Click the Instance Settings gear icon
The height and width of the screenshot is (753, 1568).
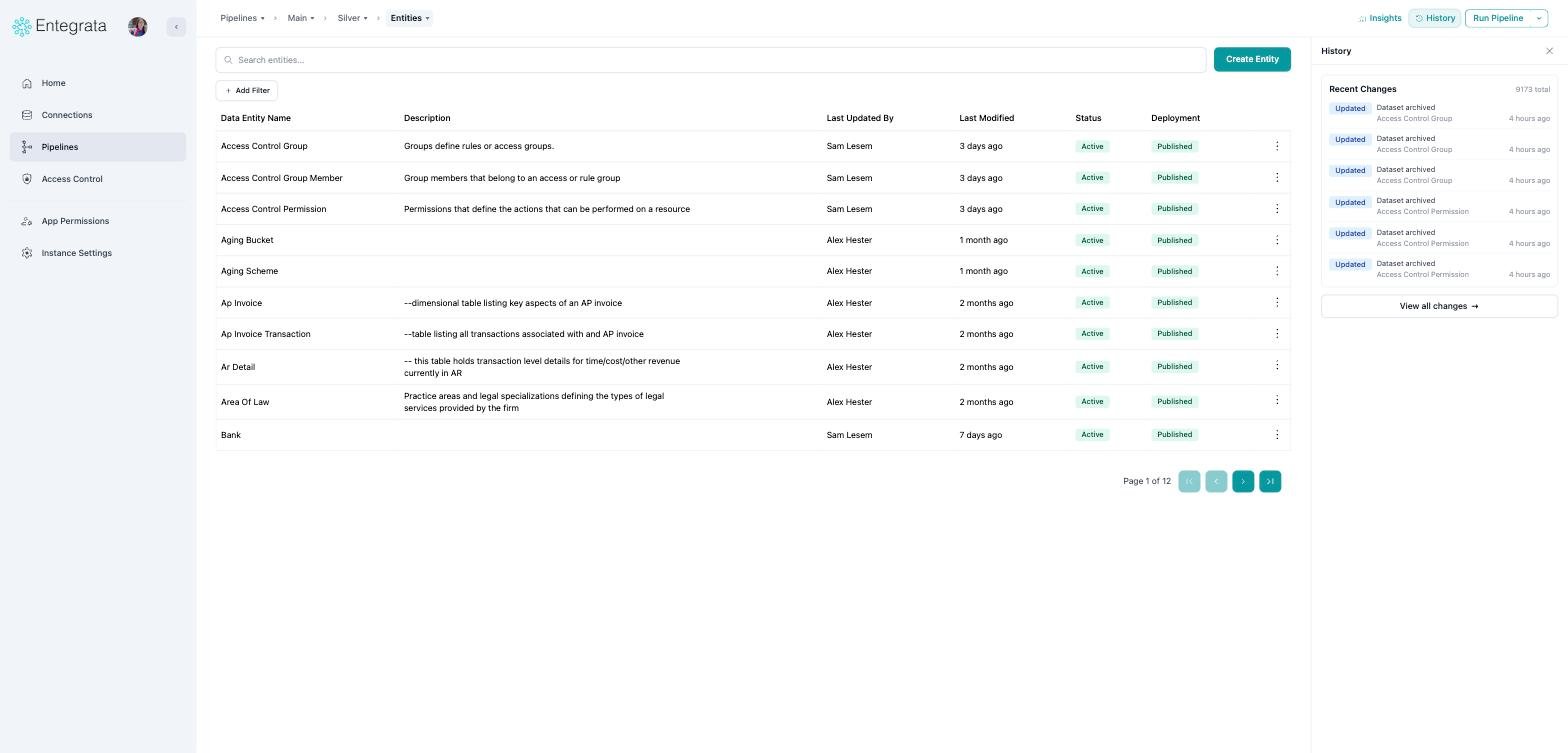(27, 253)
